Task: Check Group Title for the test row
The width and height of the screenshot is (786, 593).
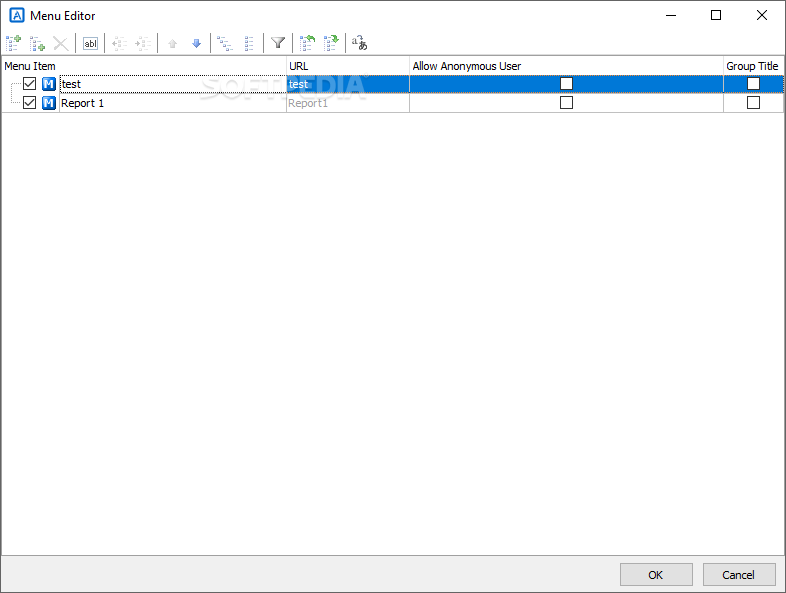Action: pos(753,83)
